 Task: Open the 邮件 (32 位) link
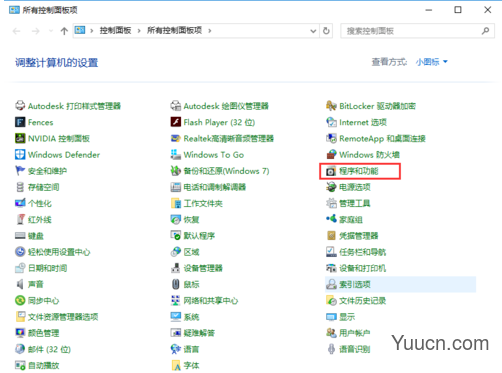pyautogui.click(x=49, y=349)
